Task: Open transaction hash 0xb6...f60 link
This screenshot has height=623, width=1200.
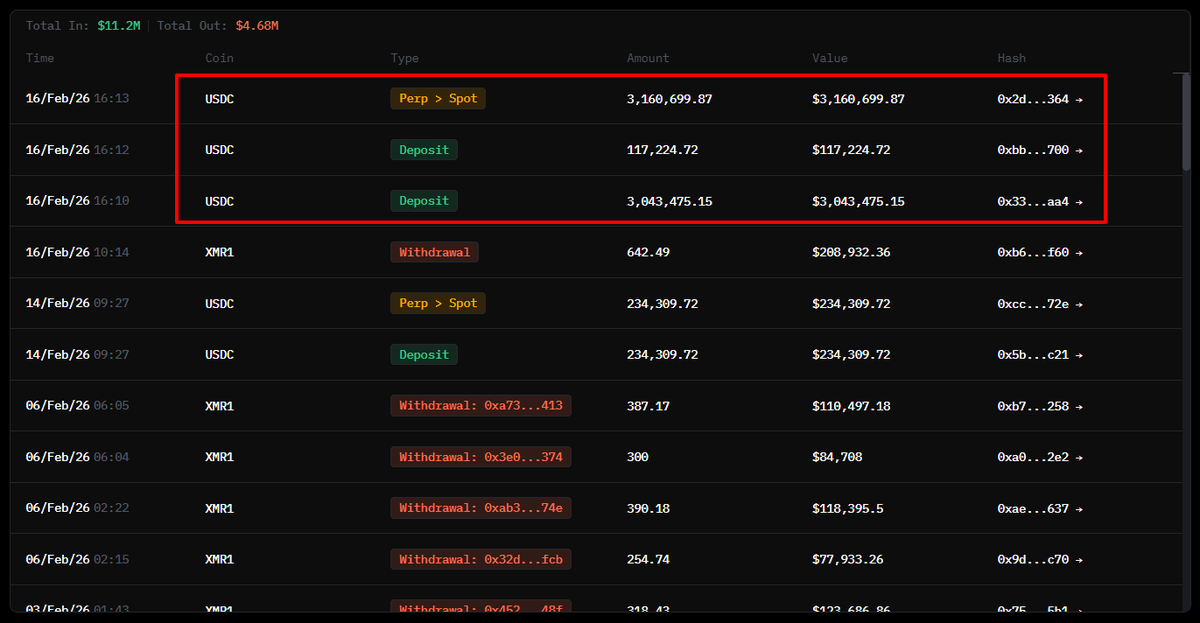Action: (1039, 252)
